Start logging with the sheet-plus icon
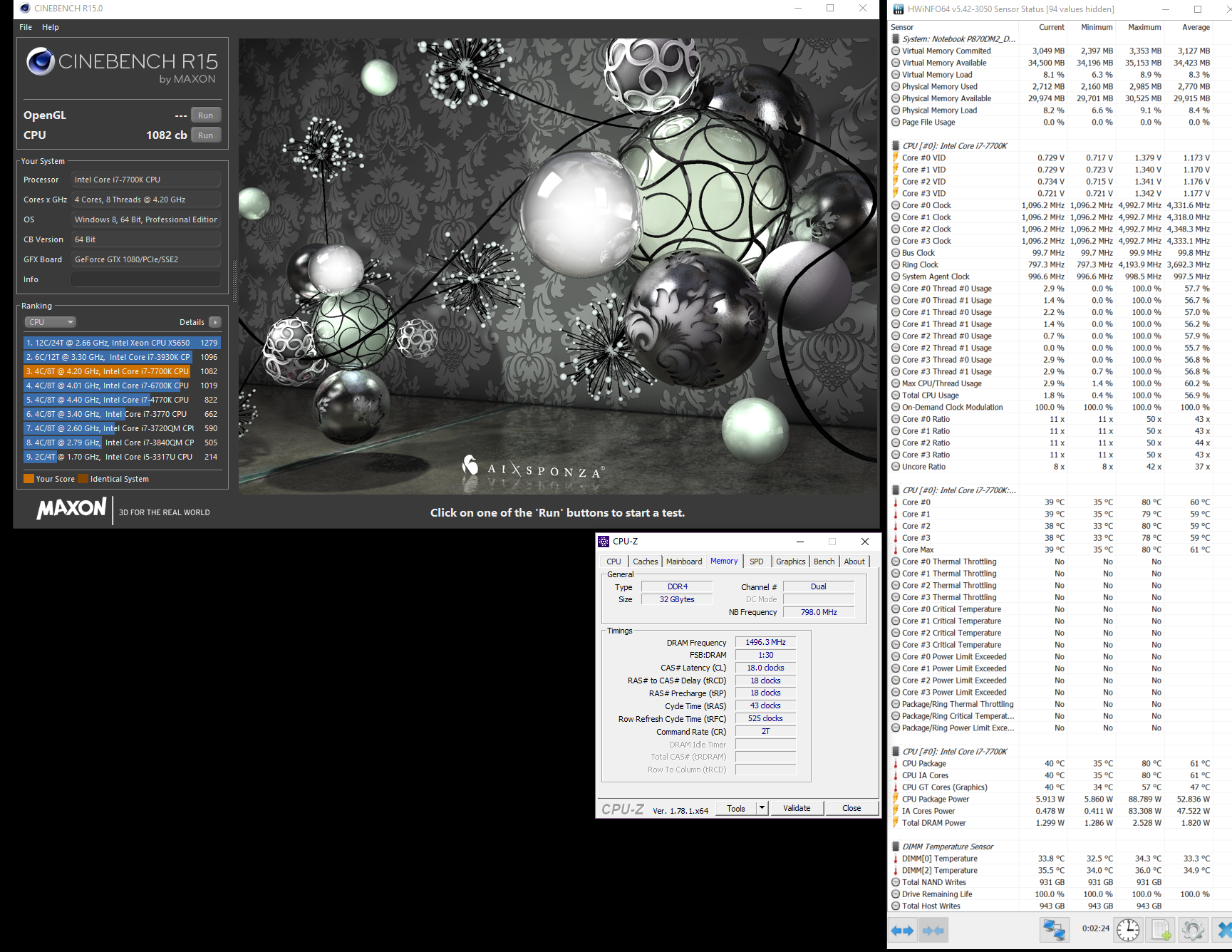Screen dimensions: 1232x952 click(x=1161, y=929)
